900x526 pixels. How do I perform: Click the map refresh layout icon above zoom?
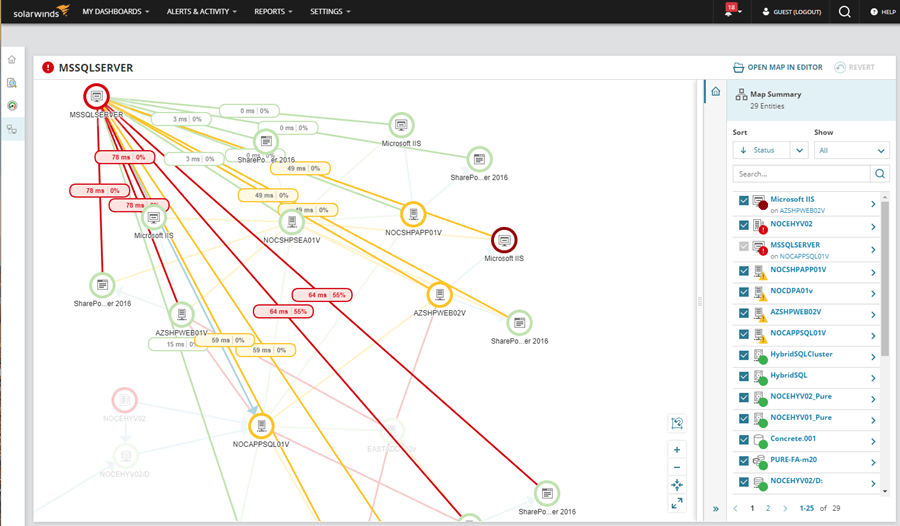click(677, 423)
